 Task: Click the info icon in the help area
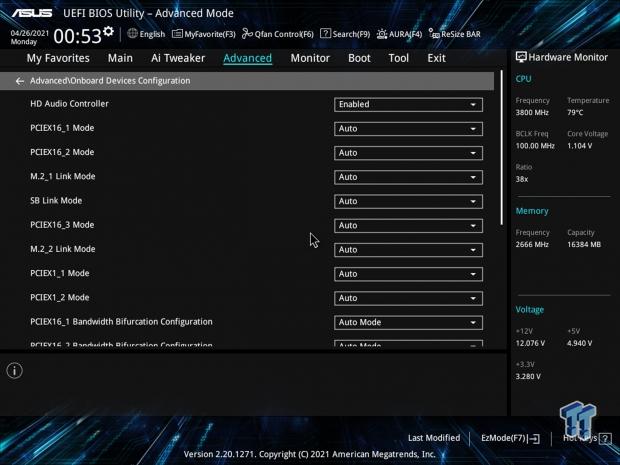[x=15, y=370]
